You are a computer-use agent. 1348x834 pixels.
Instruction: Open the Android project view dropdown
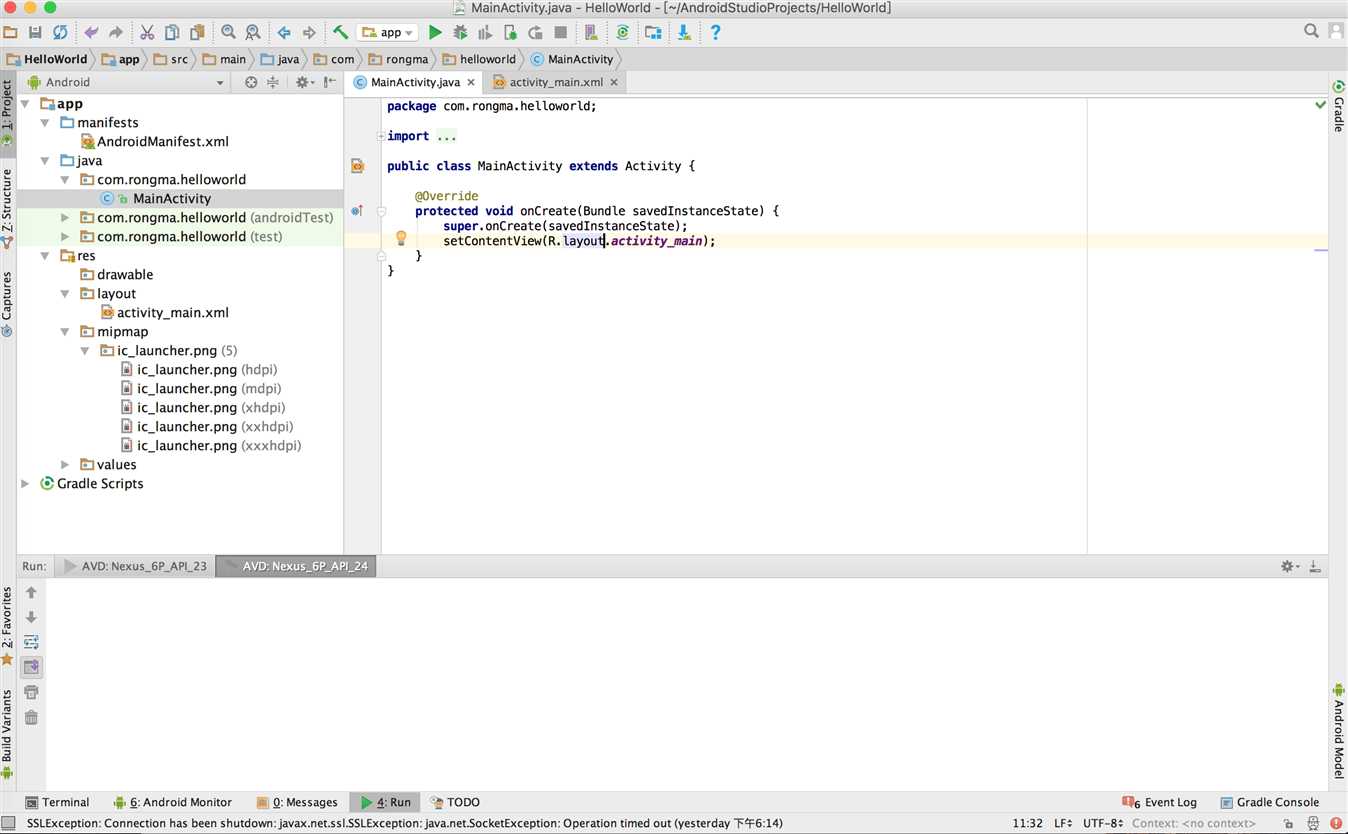click(x=126, y=82)
